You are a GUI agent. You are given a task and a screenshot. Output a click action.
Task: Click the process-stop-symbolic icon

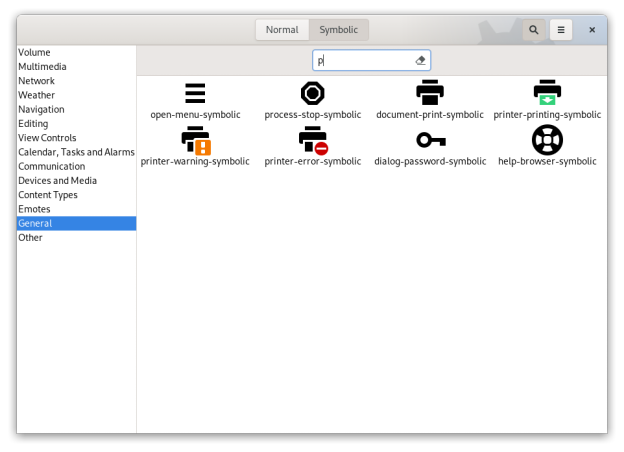313,94
